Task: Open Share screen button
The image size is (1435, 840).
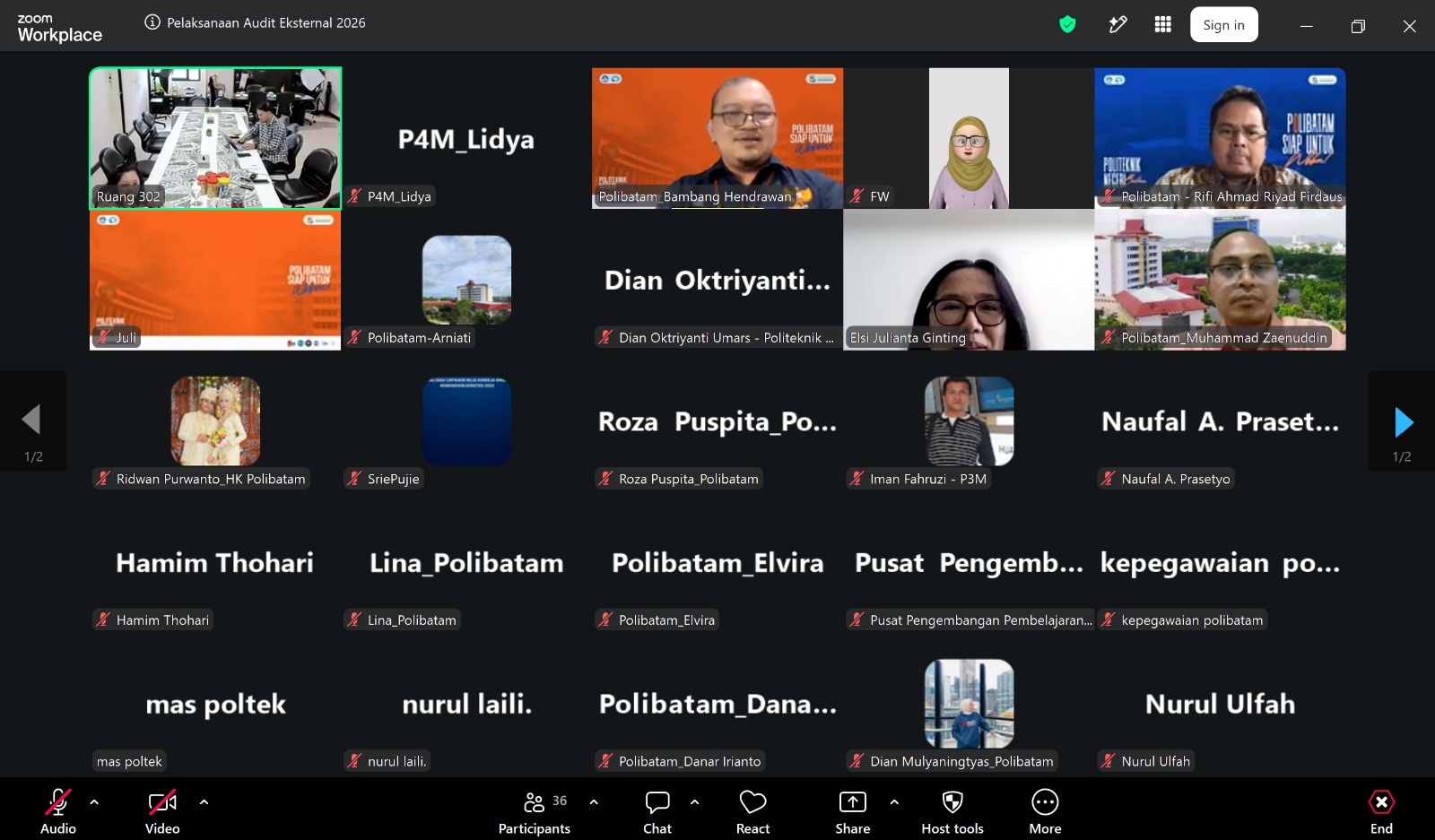Action: pyautogui.click(x=853, y=811)
